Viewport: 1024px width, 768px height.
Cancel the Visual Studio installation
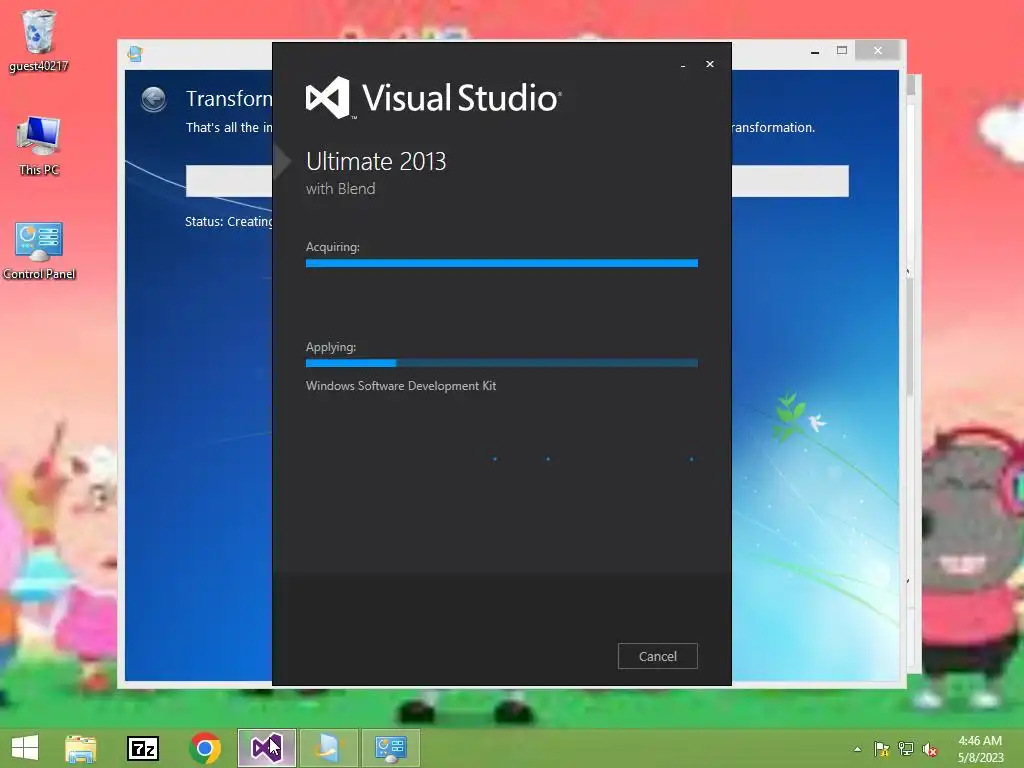tap(658, 656)
